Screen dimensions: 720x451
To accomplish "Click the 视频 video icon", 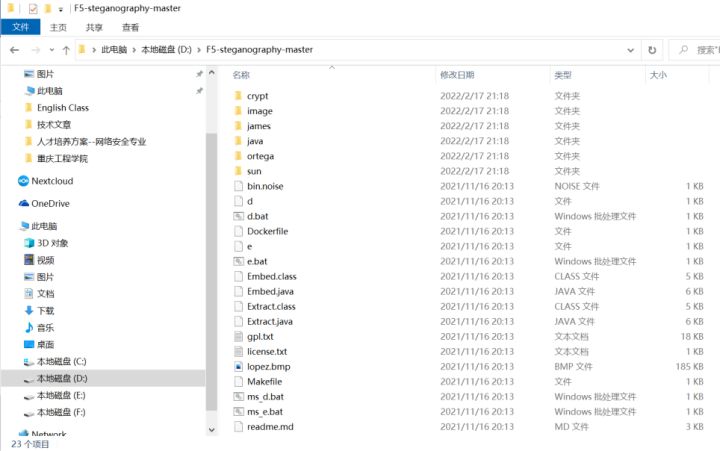I will tap(29, 260).
